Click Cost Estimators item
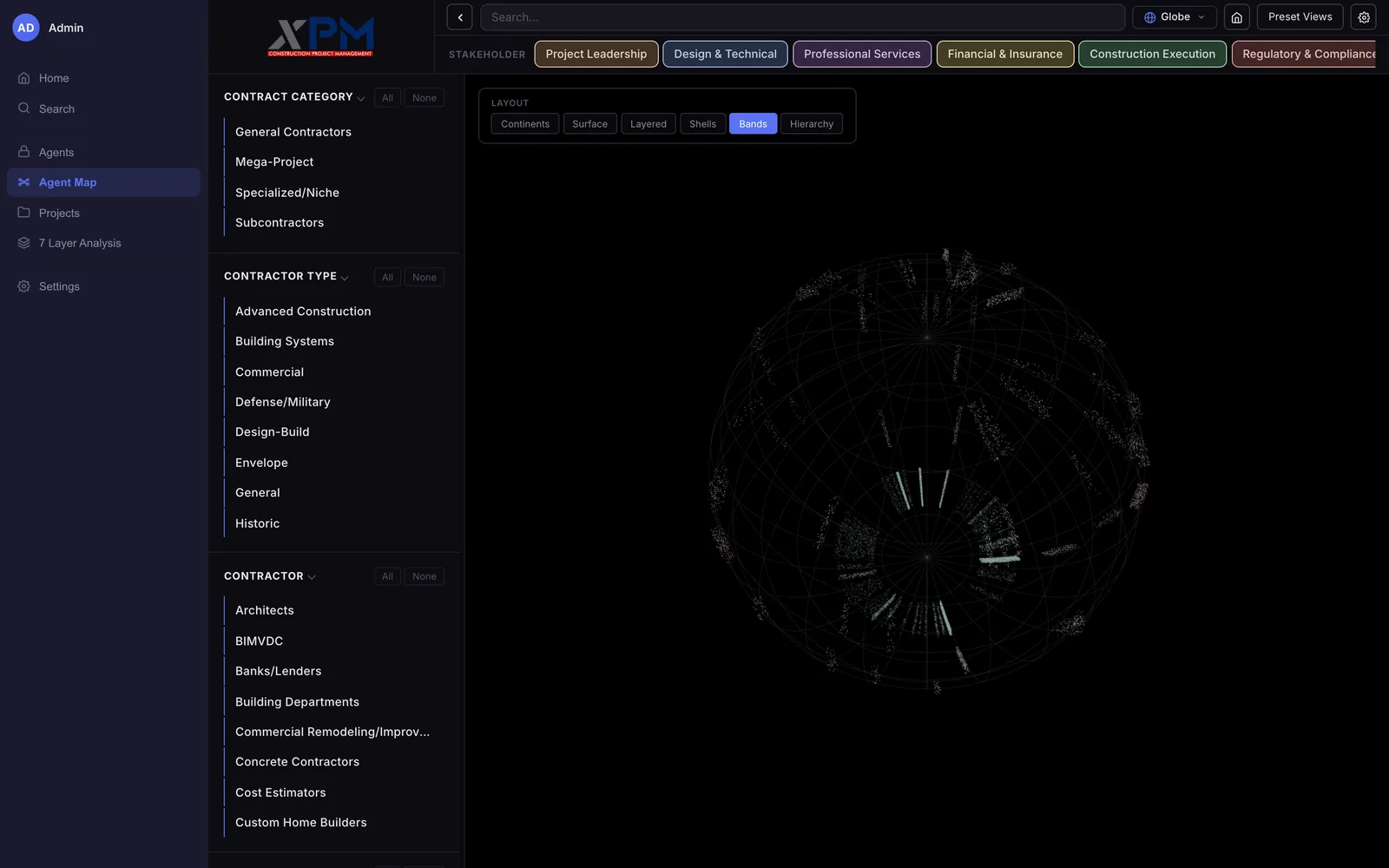1389x868 pixels. [334, 792]
